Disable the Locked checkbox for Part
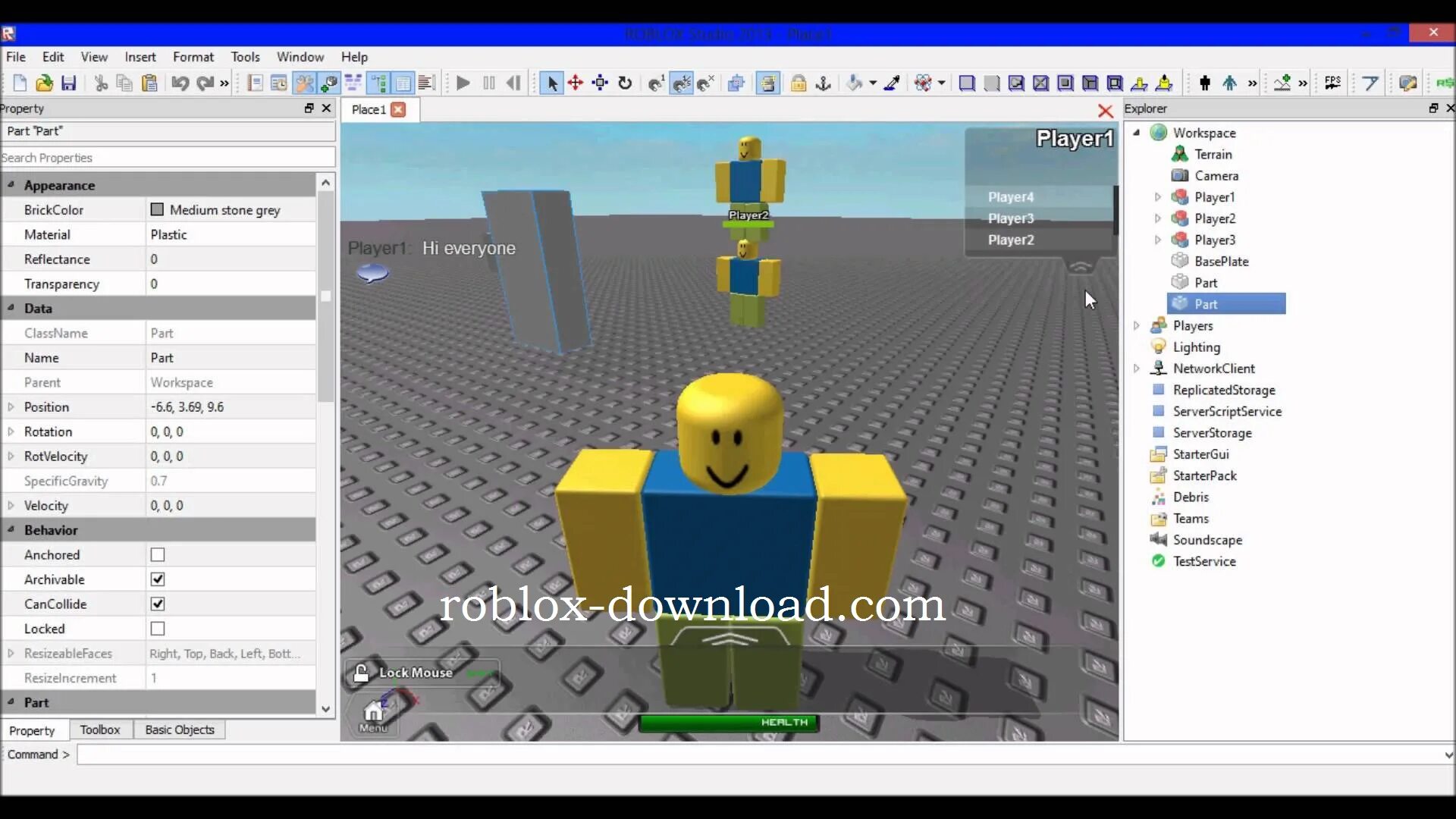Screen dimensions: 1456x819 157,628
